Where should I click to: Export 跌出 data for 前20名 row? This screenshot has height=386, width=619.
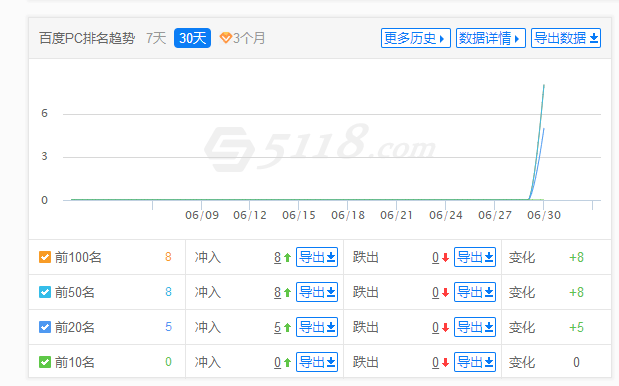tap(475, 327)
